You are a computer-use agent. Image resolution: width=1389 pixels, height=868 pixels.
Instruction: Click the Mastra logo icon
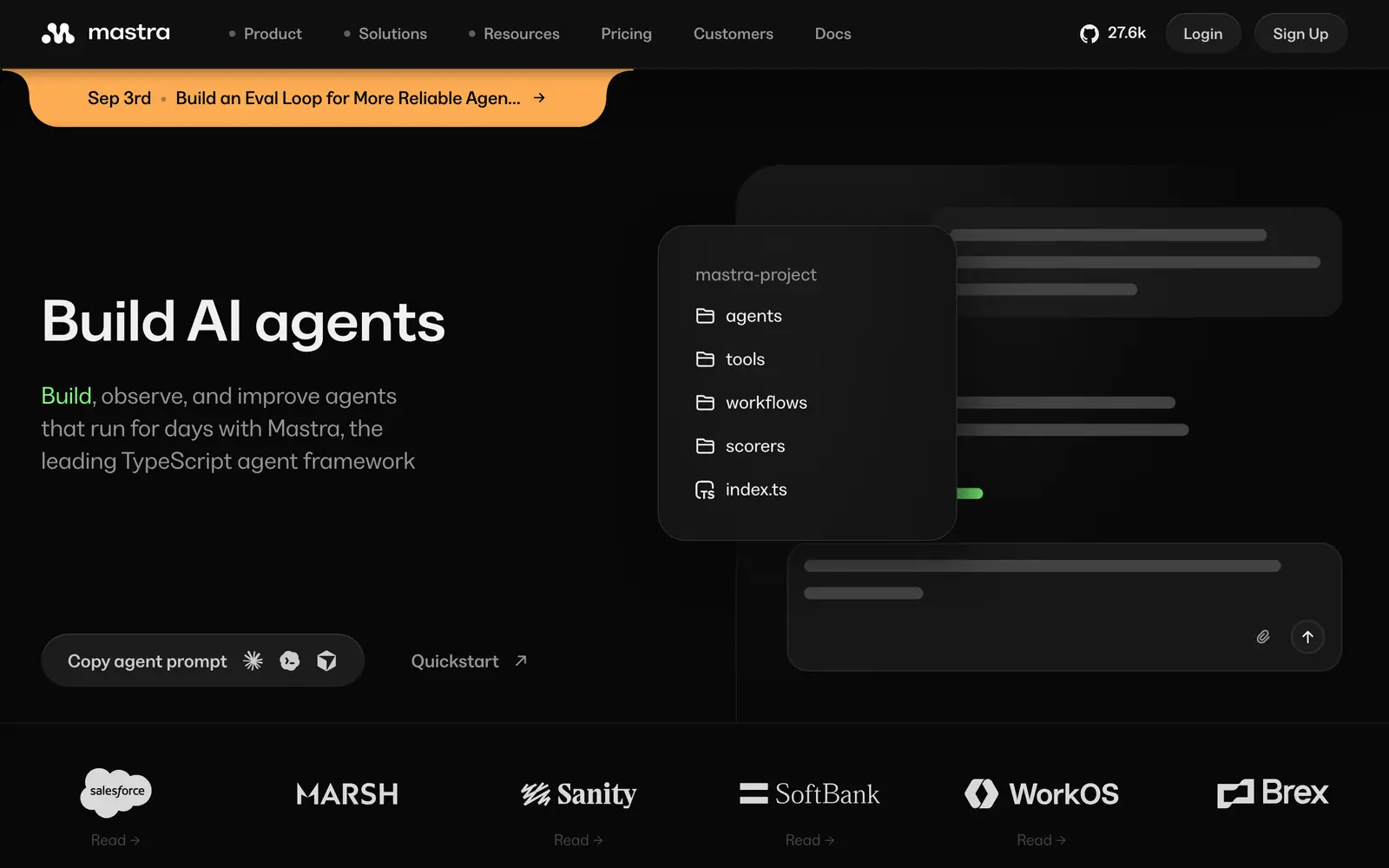coord(58,34)
